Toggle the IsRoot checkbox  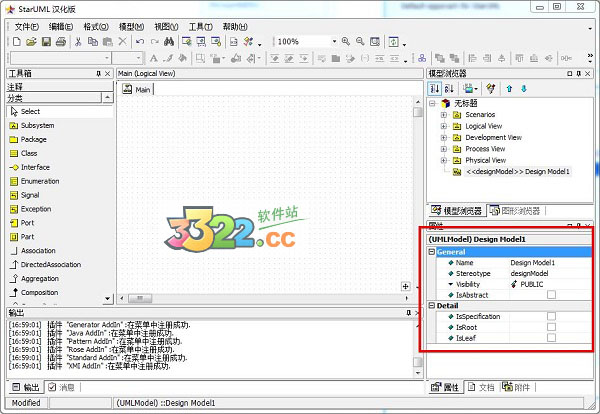point(551,327)
